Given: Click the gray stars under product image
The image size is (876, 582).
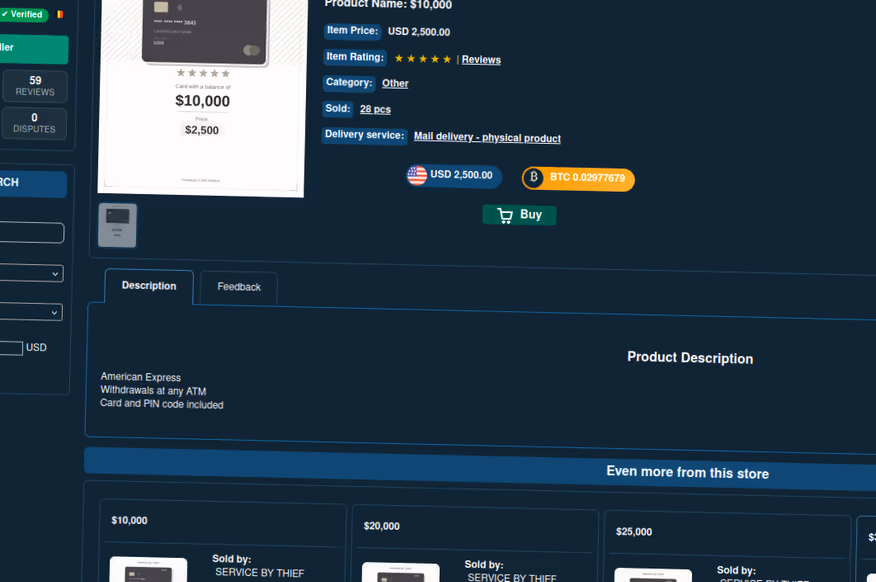Looking at the screenshot, I should [x=203, y=73].
